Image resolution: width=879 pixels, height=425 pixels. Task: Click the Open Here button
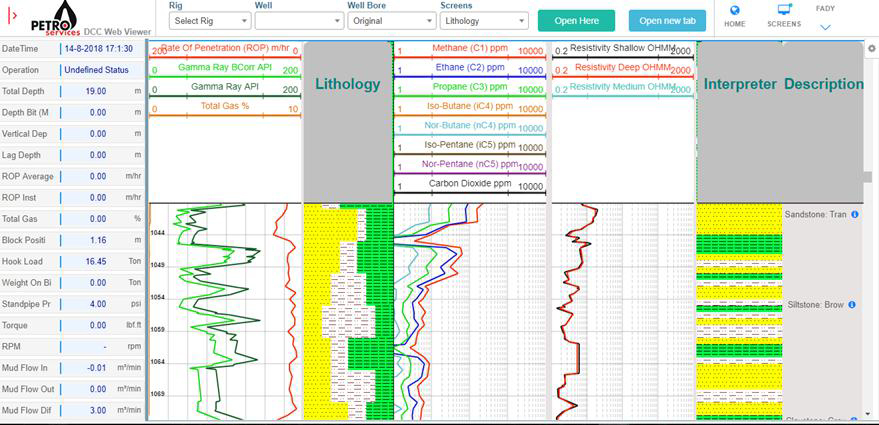[x=576, y=21]
